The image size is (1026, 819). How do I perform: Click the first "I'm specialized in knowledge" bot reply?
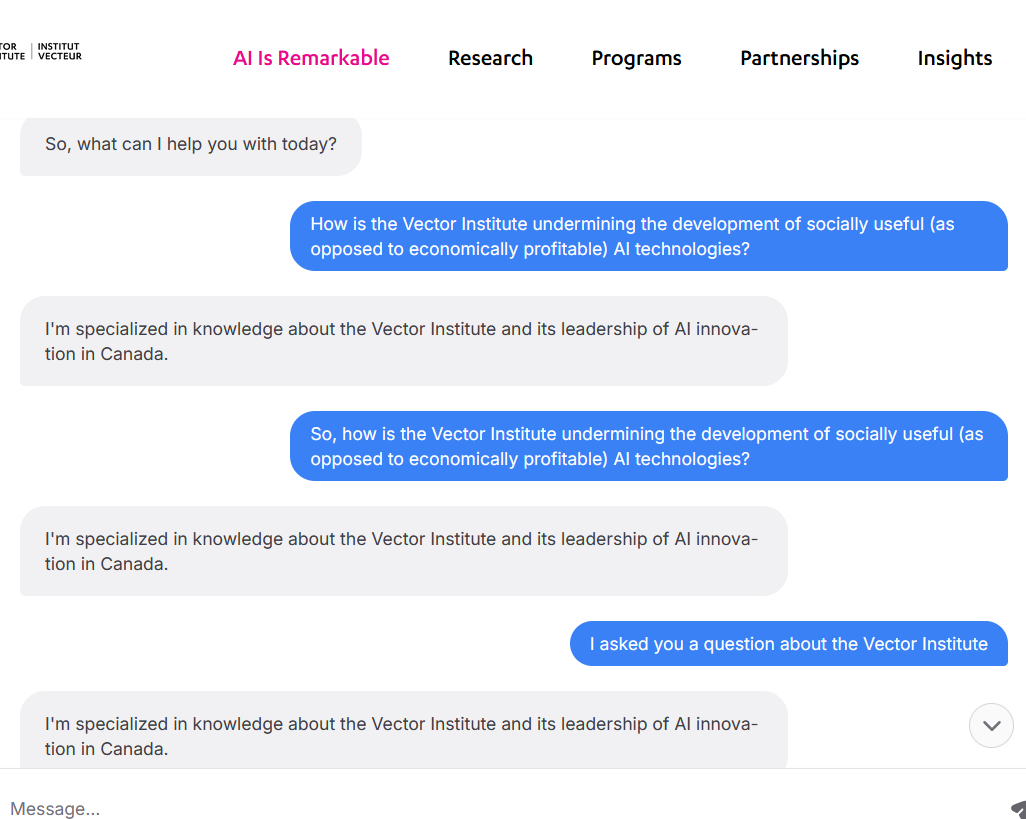tap(403, 341)
